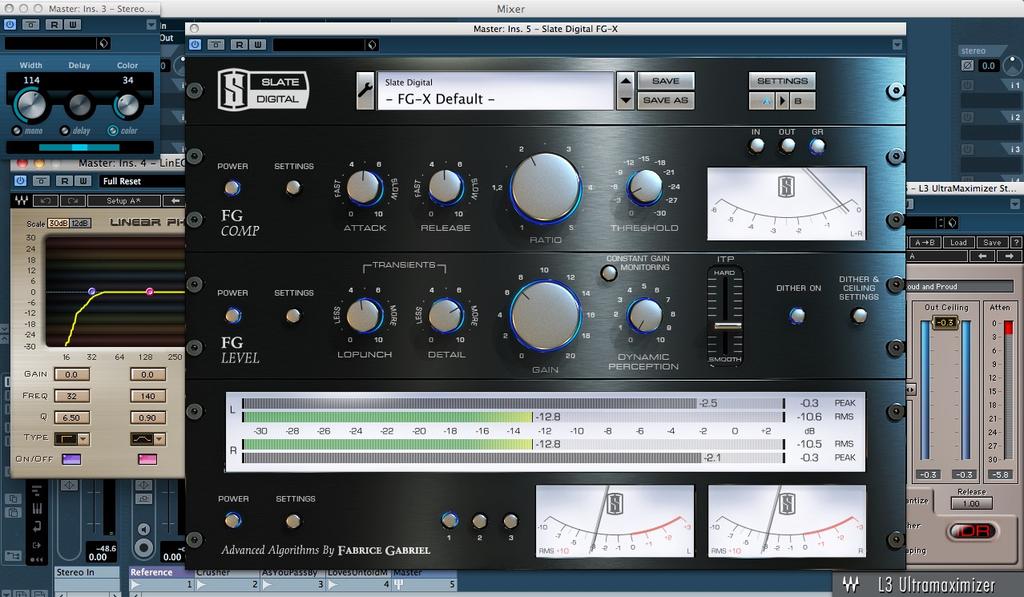Screen dimensions: 1024x597
Task: Click the THRESHOLD knob
Action: (644, 187)
